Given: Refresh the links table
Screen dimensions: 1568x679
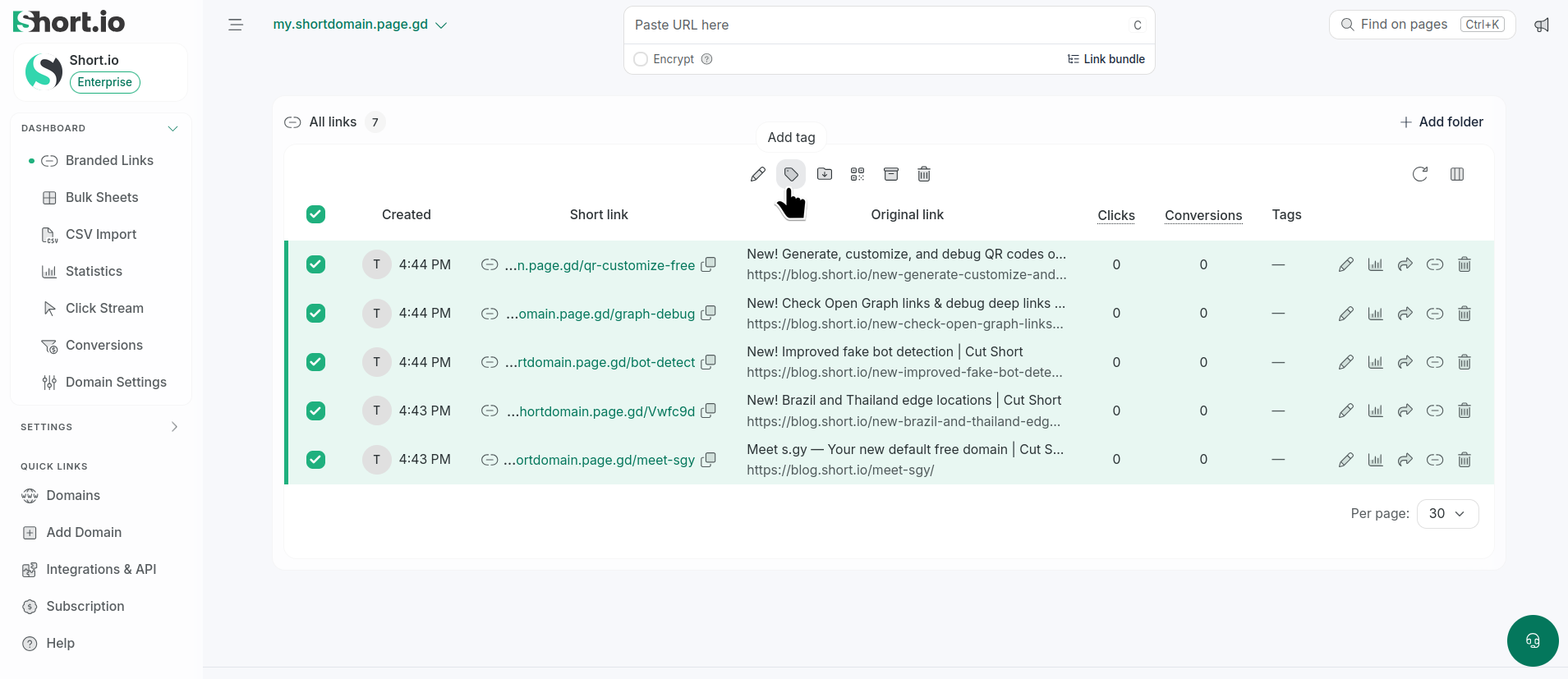Looking at the screenshot, I should pos(1420,174).
